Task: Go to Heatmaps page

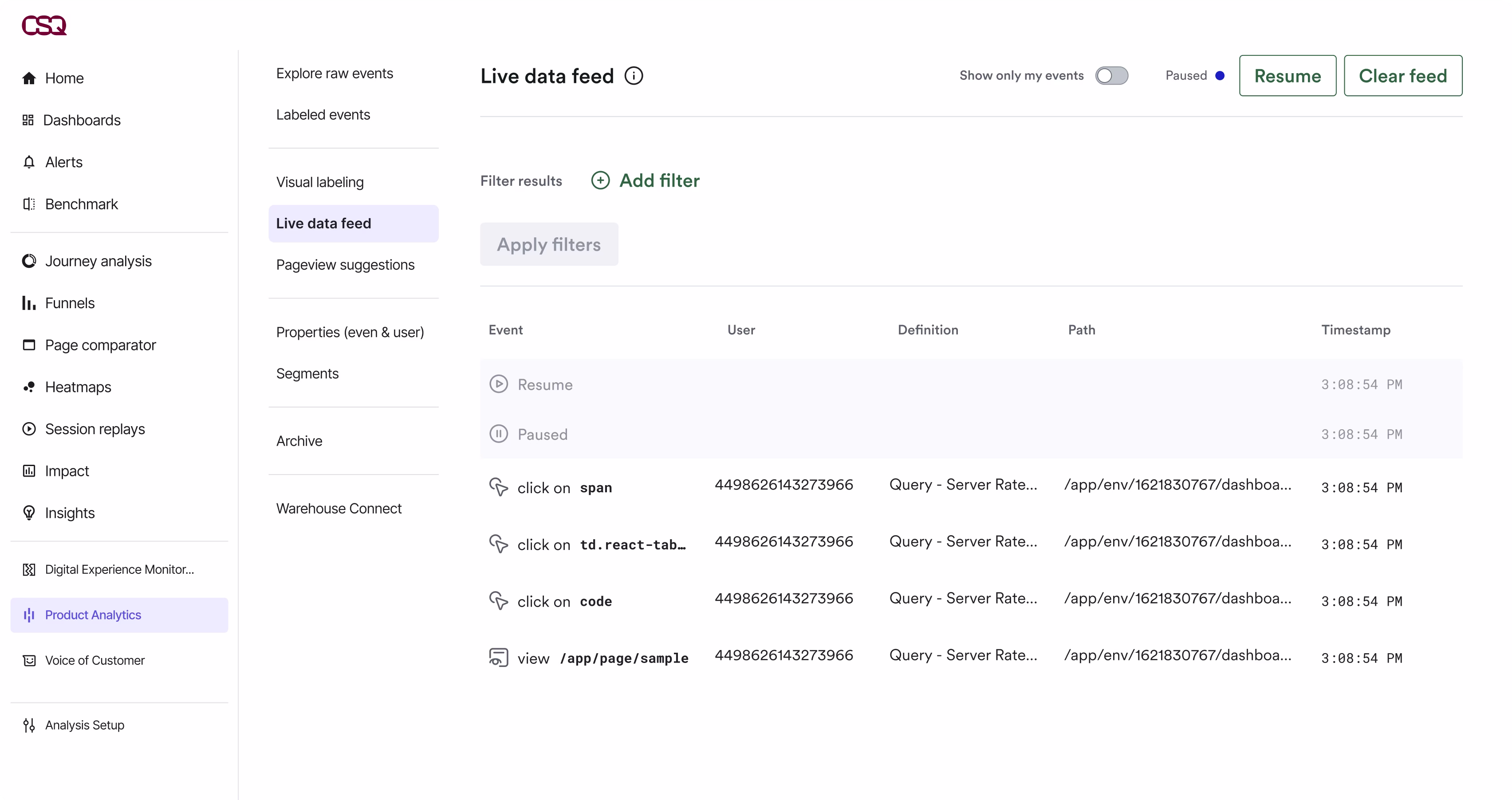Action: (x=78, y=387)
